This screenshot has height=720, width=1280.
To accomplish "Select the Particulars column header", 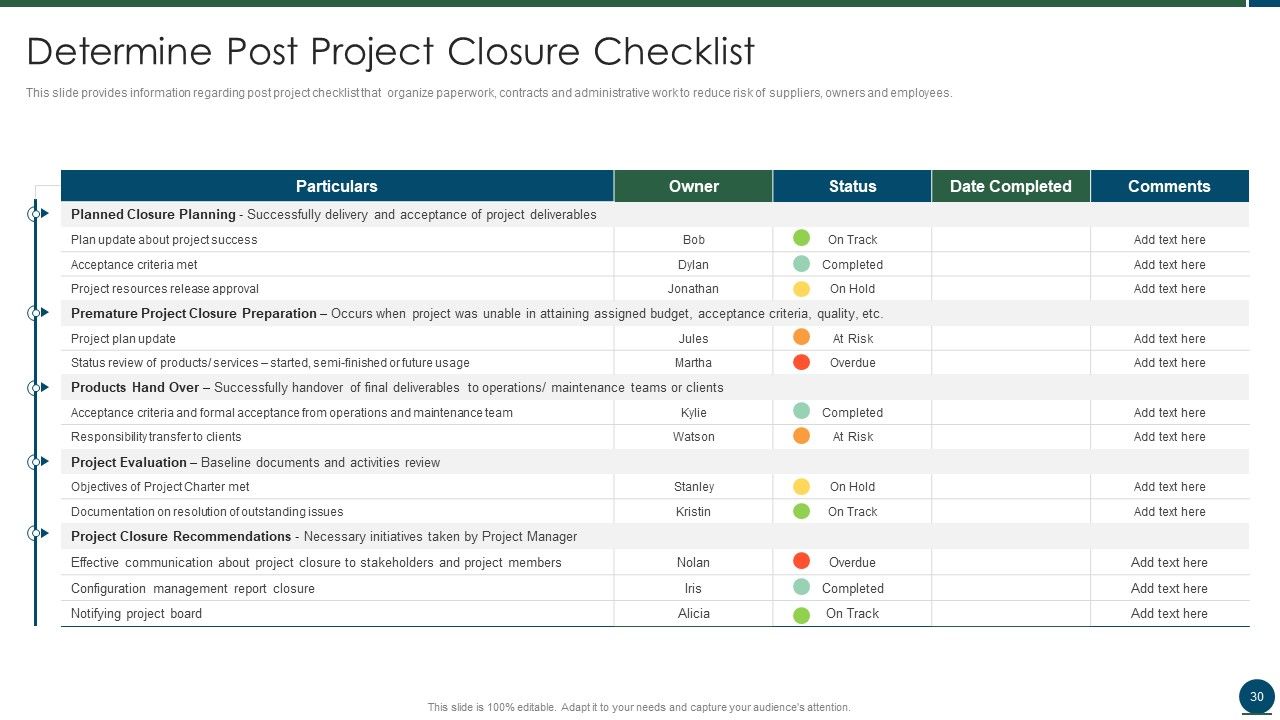I will click(337, 186).
